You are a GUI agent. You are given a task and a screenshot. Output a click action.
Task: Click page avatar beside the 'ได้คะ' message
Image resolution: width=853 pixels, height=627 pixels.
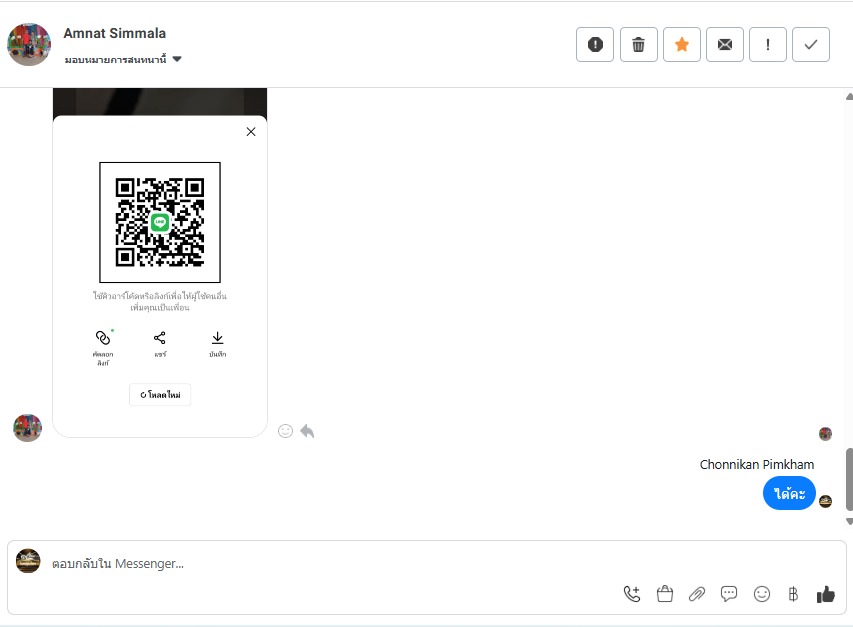[x=825, y=501]
